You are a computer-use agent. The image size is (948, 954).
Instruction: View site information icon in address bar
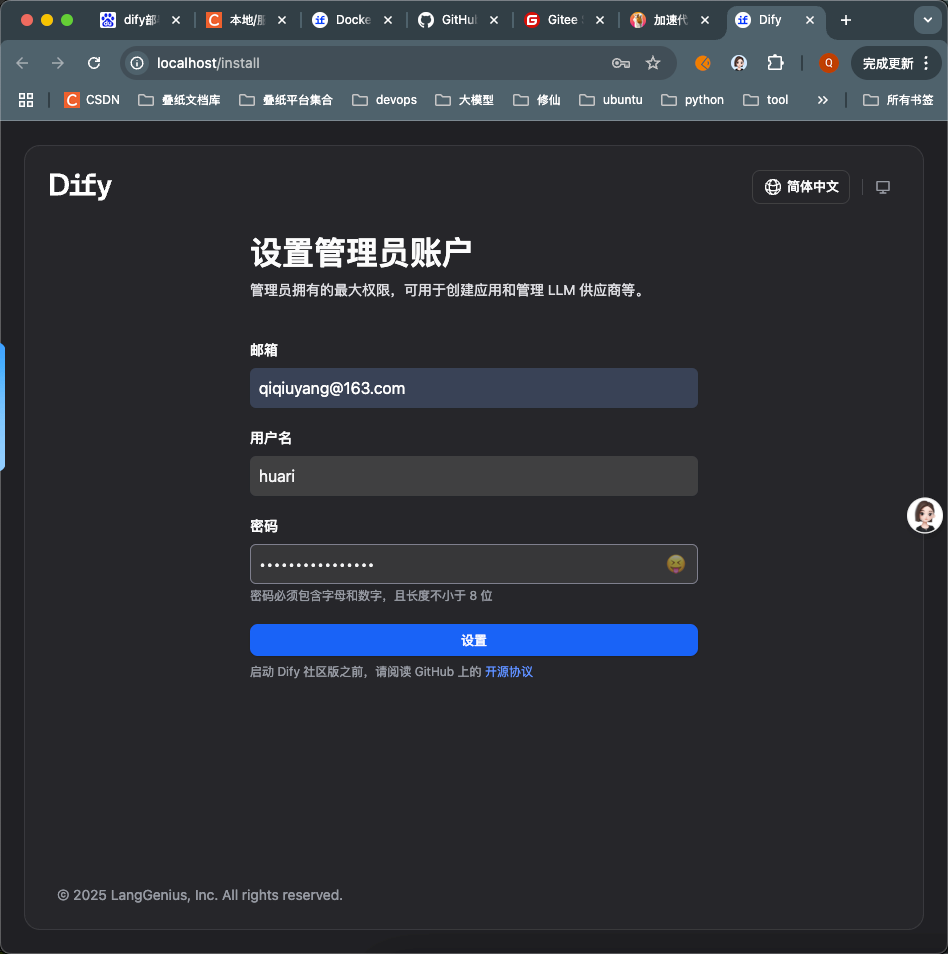tap(138, 63)
